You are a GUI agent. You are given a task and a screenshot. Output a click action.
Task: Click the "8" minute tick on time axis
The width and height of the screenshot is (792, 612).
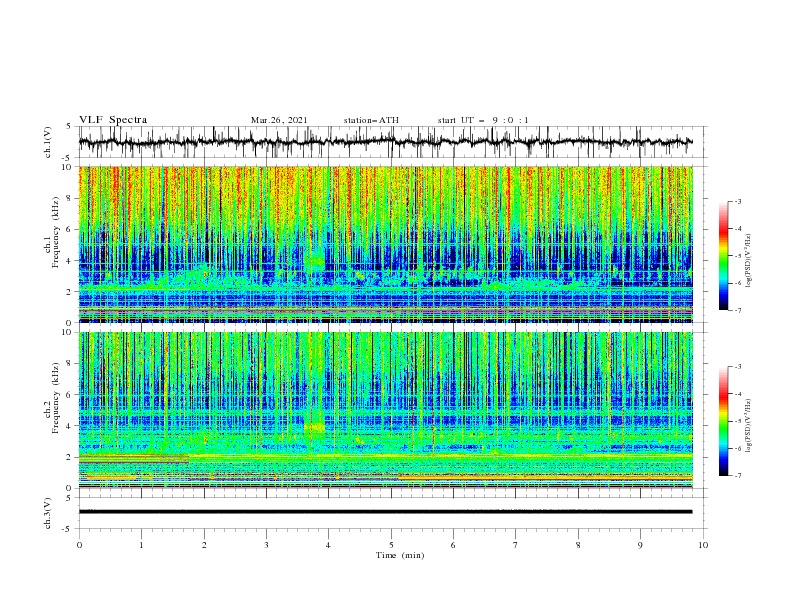(578, 545)
